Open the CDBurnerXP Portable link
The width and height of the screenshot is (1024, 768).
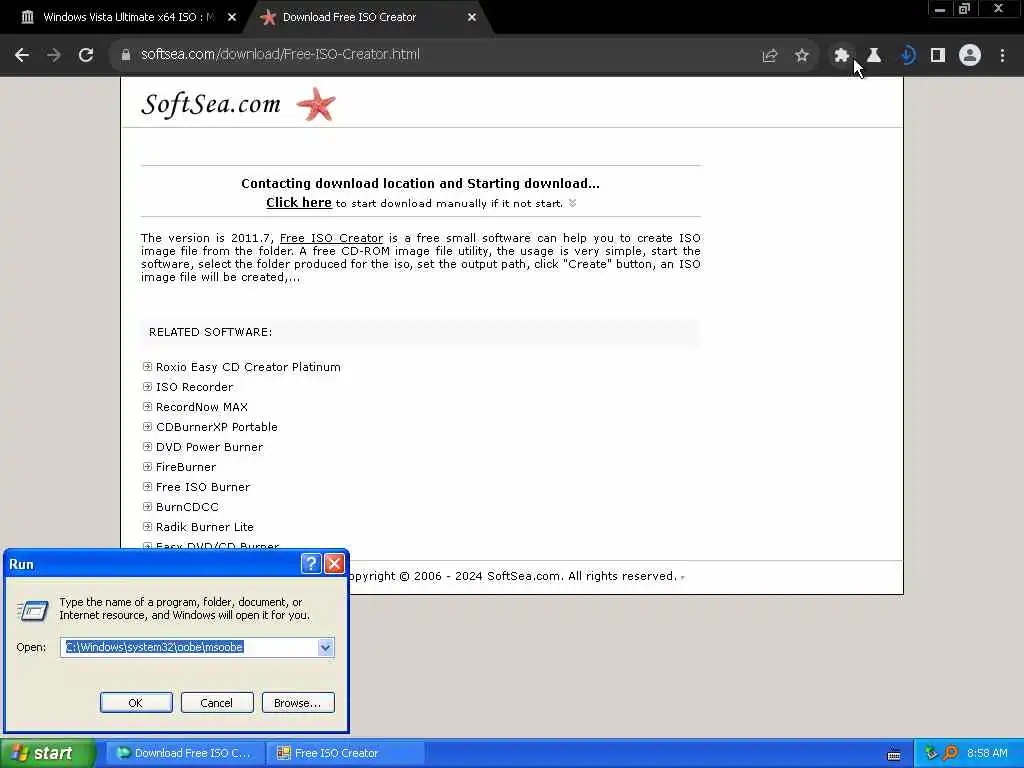(217, 427)
